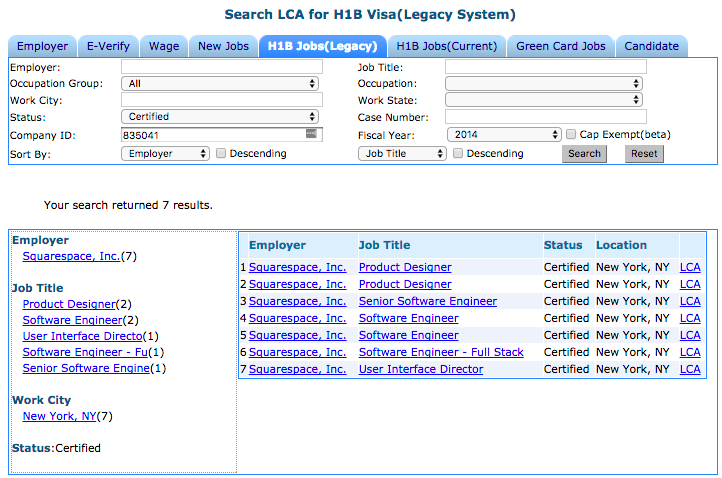Open the Status dropdown showing Certified

tap(220, 117)
